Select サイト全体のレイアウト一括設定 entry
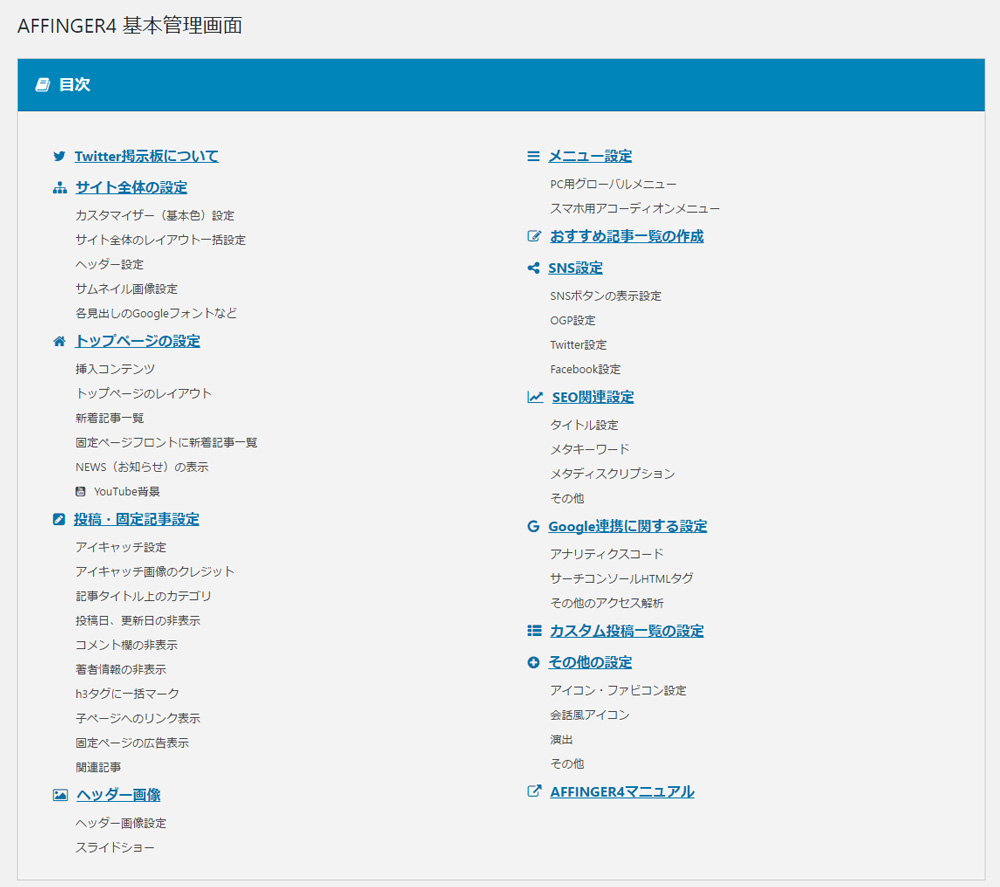This screenshot has width=1000, height=887. click(160, 240)
